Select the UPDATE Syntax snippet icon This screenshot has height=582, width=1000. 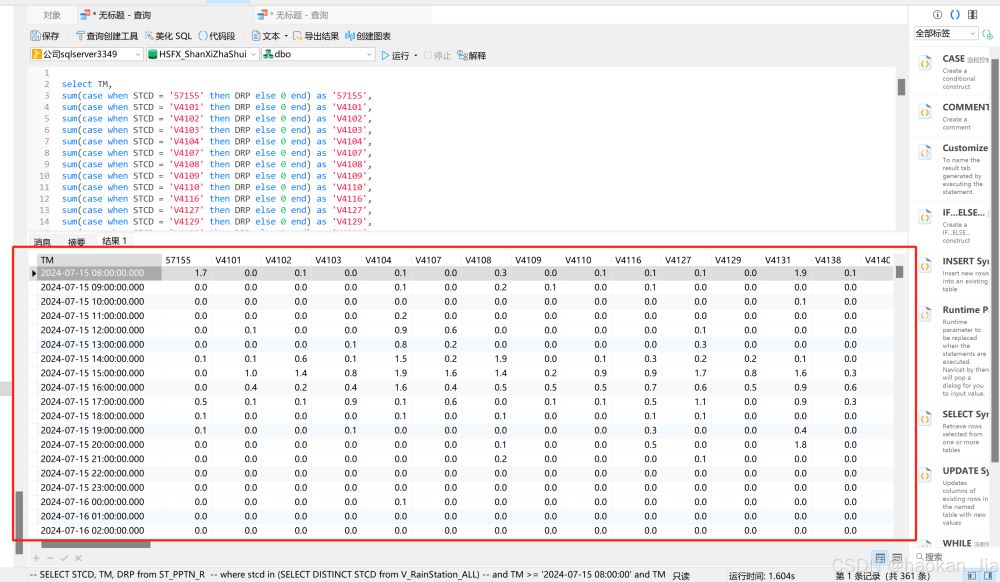coord(925,476)
